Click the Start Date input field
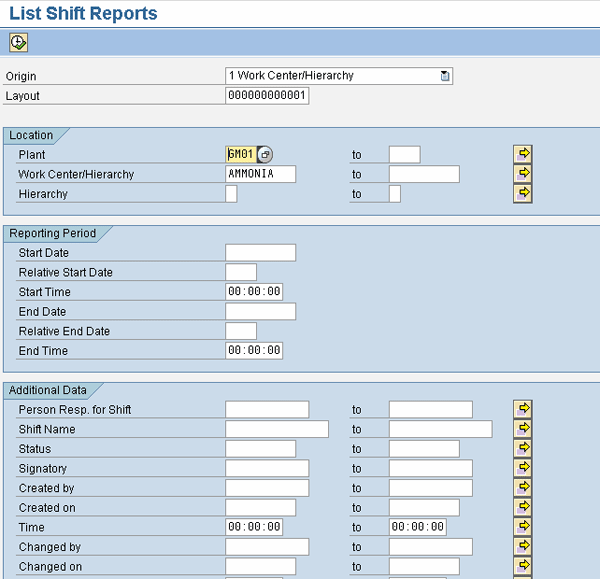 [260, 253]
